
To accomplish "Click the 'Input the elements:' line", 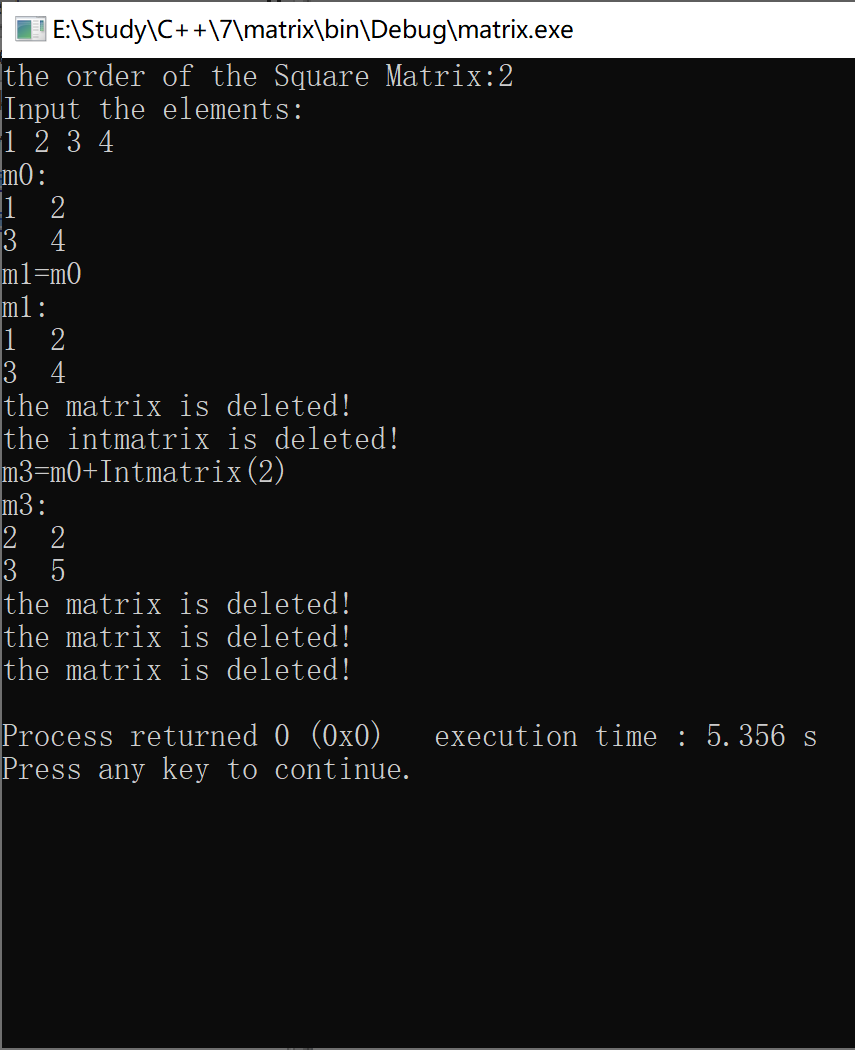I will (x=153, y=108).
